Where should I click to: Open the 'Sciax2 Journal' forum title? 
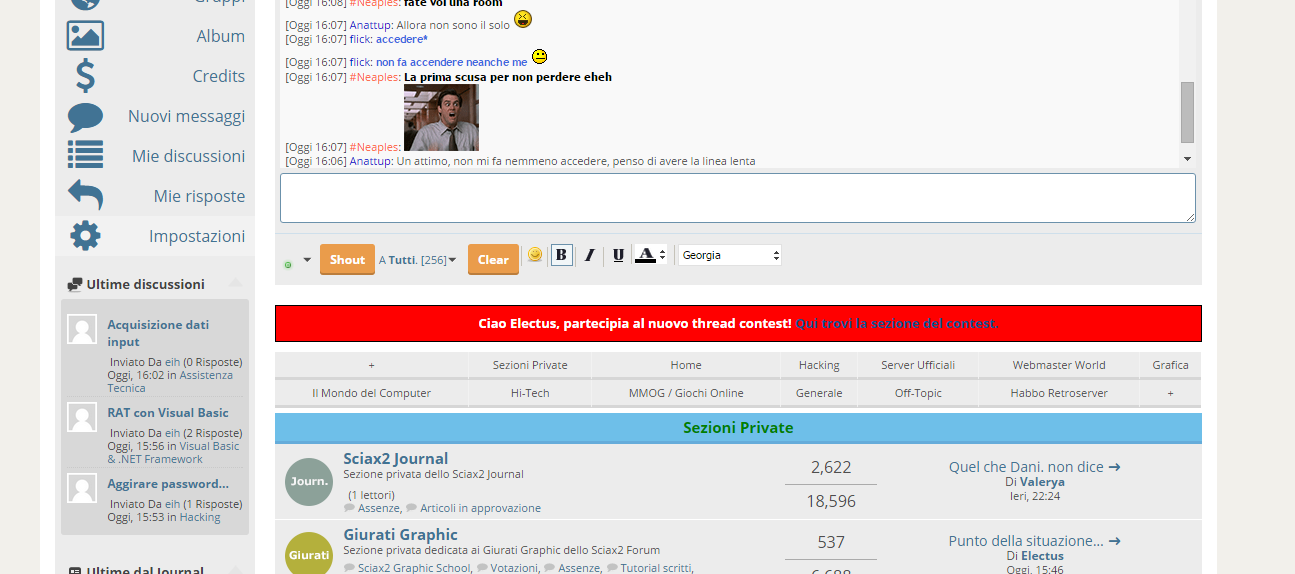(x=396, y=459)
